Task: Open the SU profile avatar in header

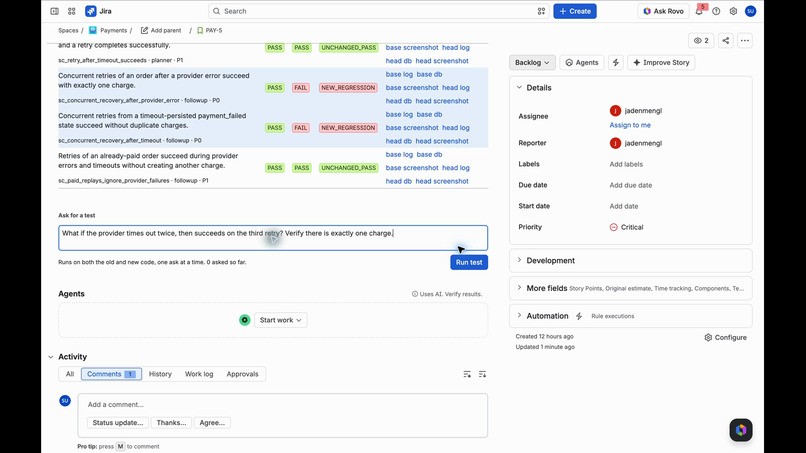Action: click(x=750, y=11)
